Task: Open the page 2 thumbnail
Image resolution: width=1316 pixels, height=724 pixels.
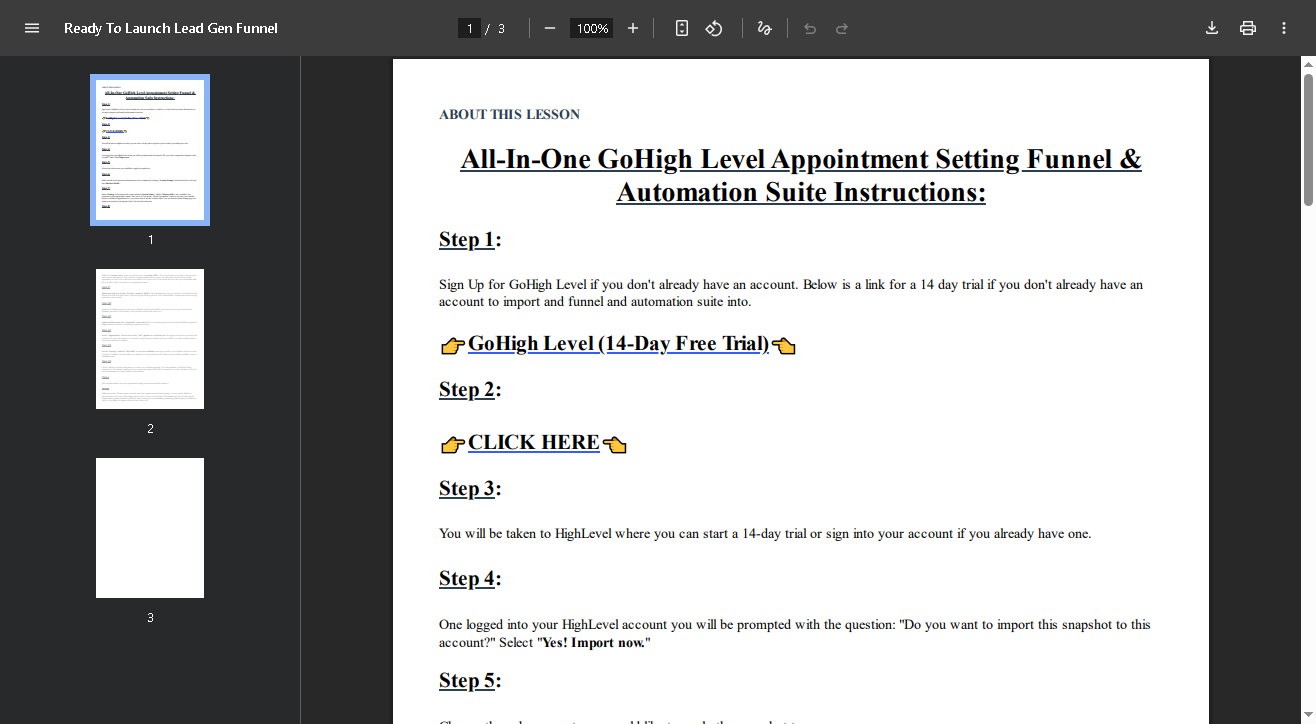Action: pyautogui.click(x=150, y=339)
